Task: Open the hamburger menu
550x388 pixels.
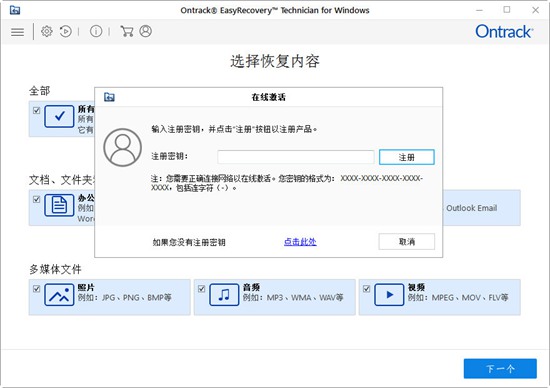Action: coord(18,32)
